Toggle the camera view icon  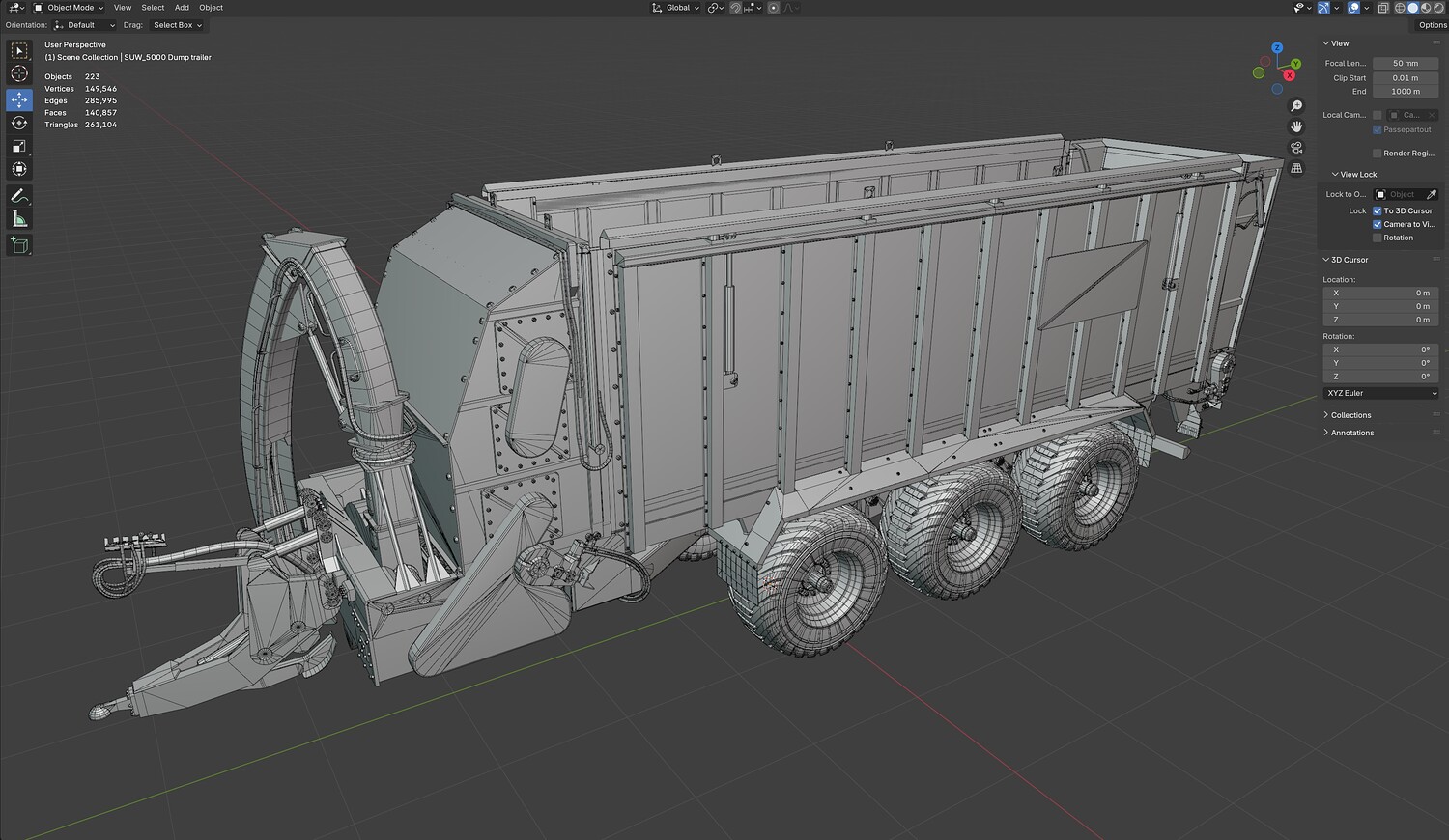1296,148
